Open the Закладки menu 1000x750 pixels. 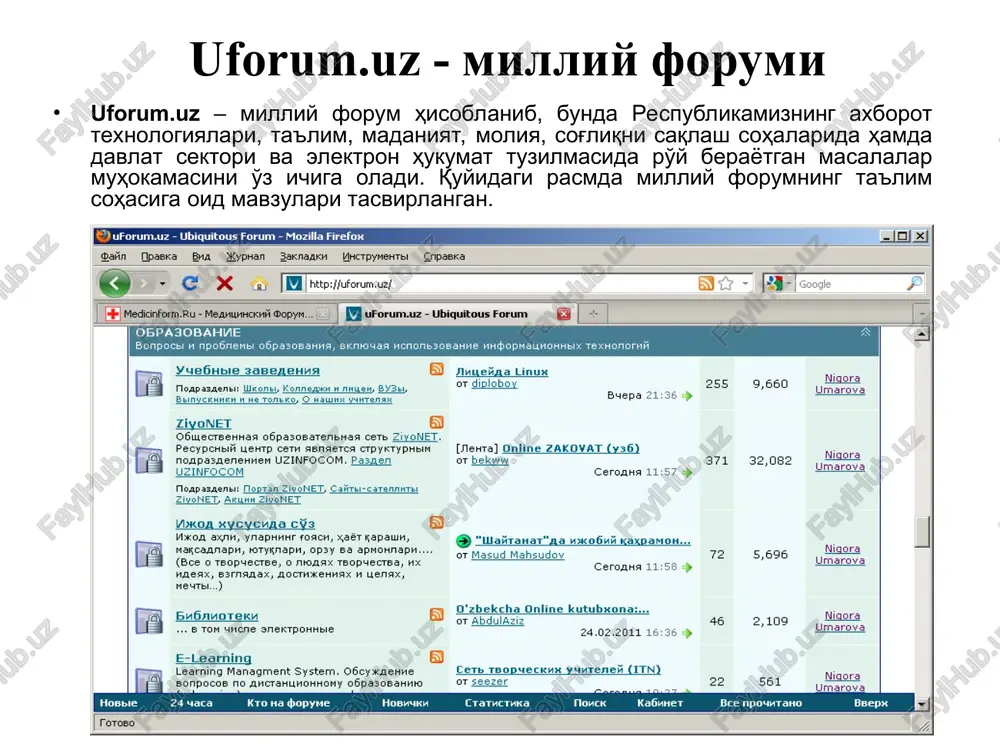click(304, 256)
